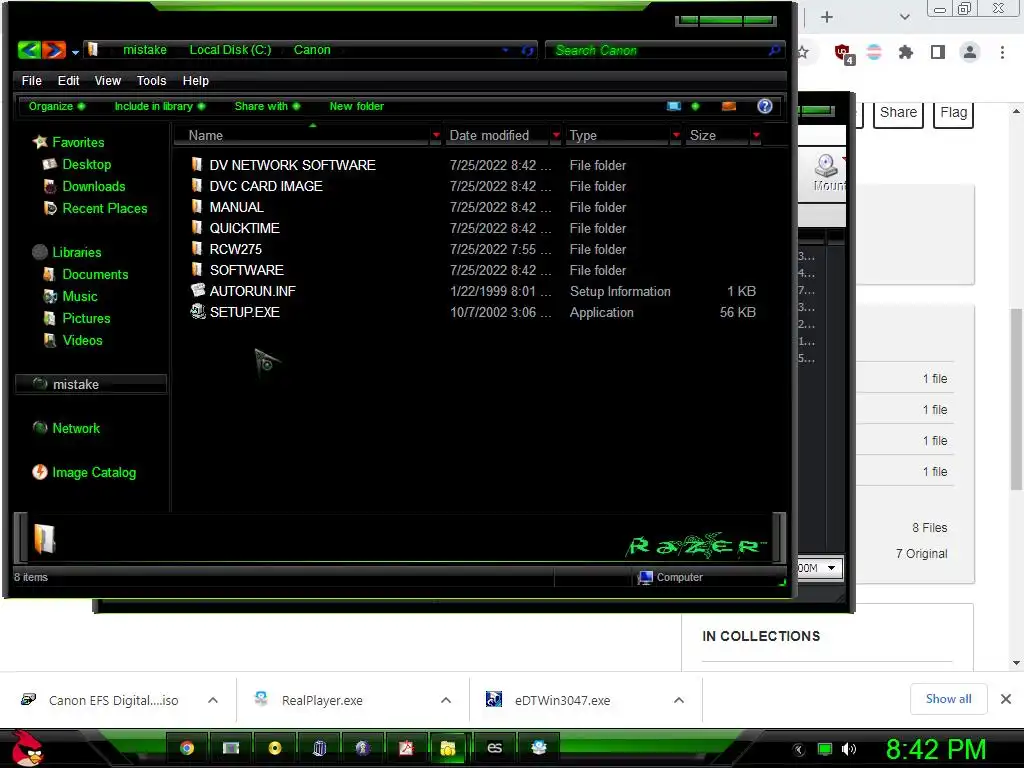Open Explorer help question mark icon

click(x=765, y=106)
